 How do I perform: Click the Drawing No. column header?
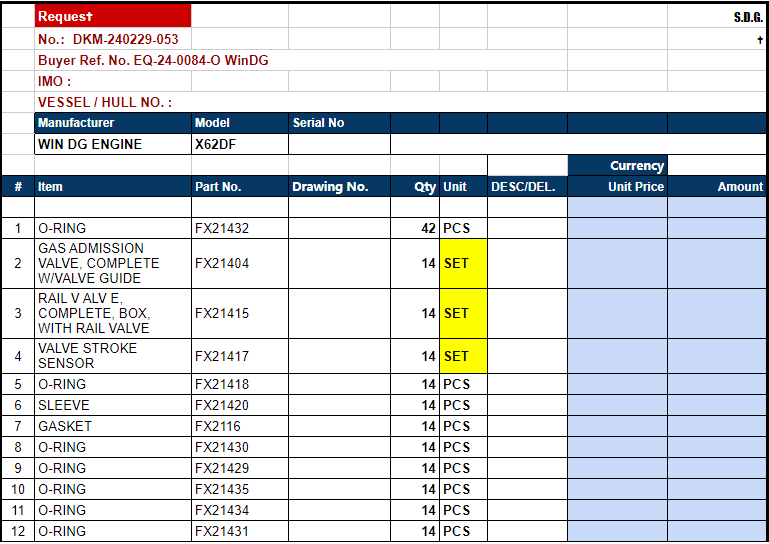click(339, 187)
